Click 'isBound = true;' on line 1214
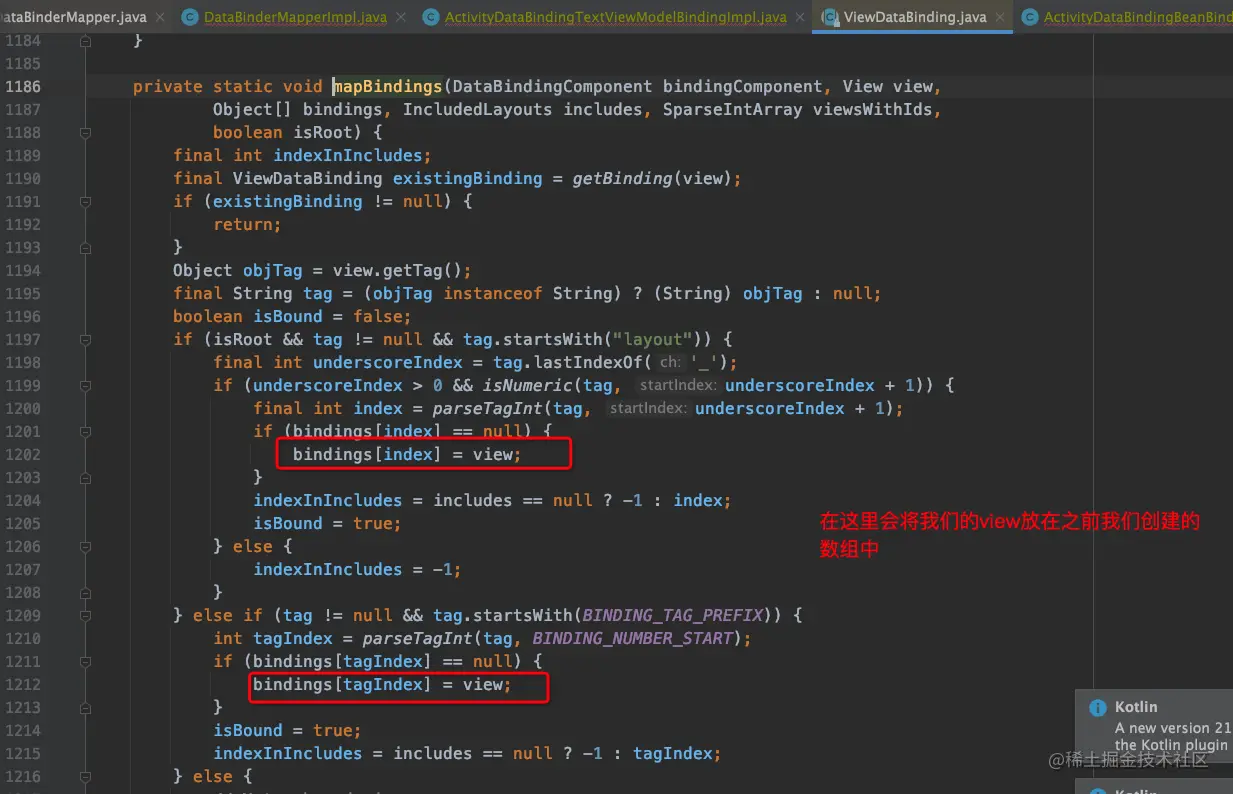1233x794 pixels. (287, 730)
